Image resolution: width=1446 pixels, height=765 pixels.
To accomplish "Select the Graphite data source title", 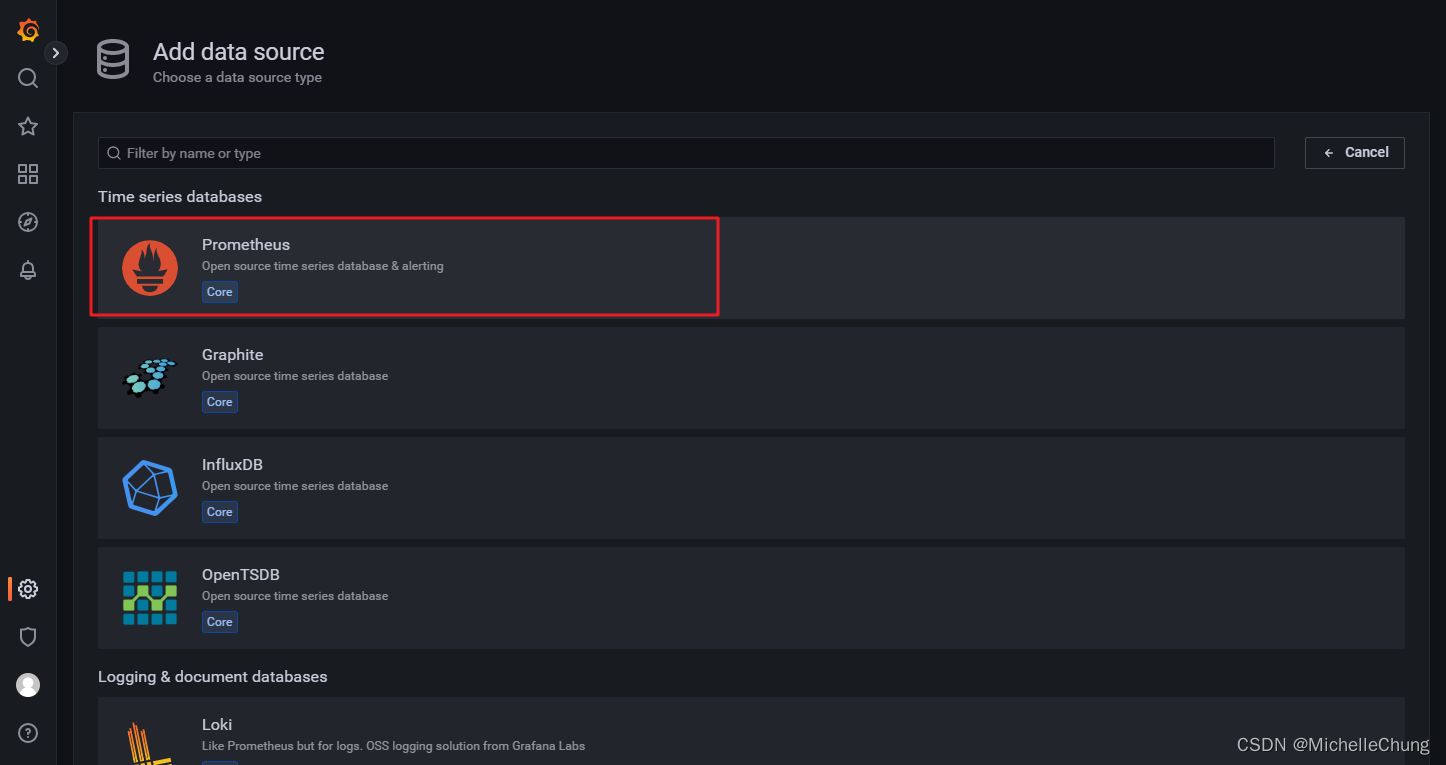I will (233, 355).
